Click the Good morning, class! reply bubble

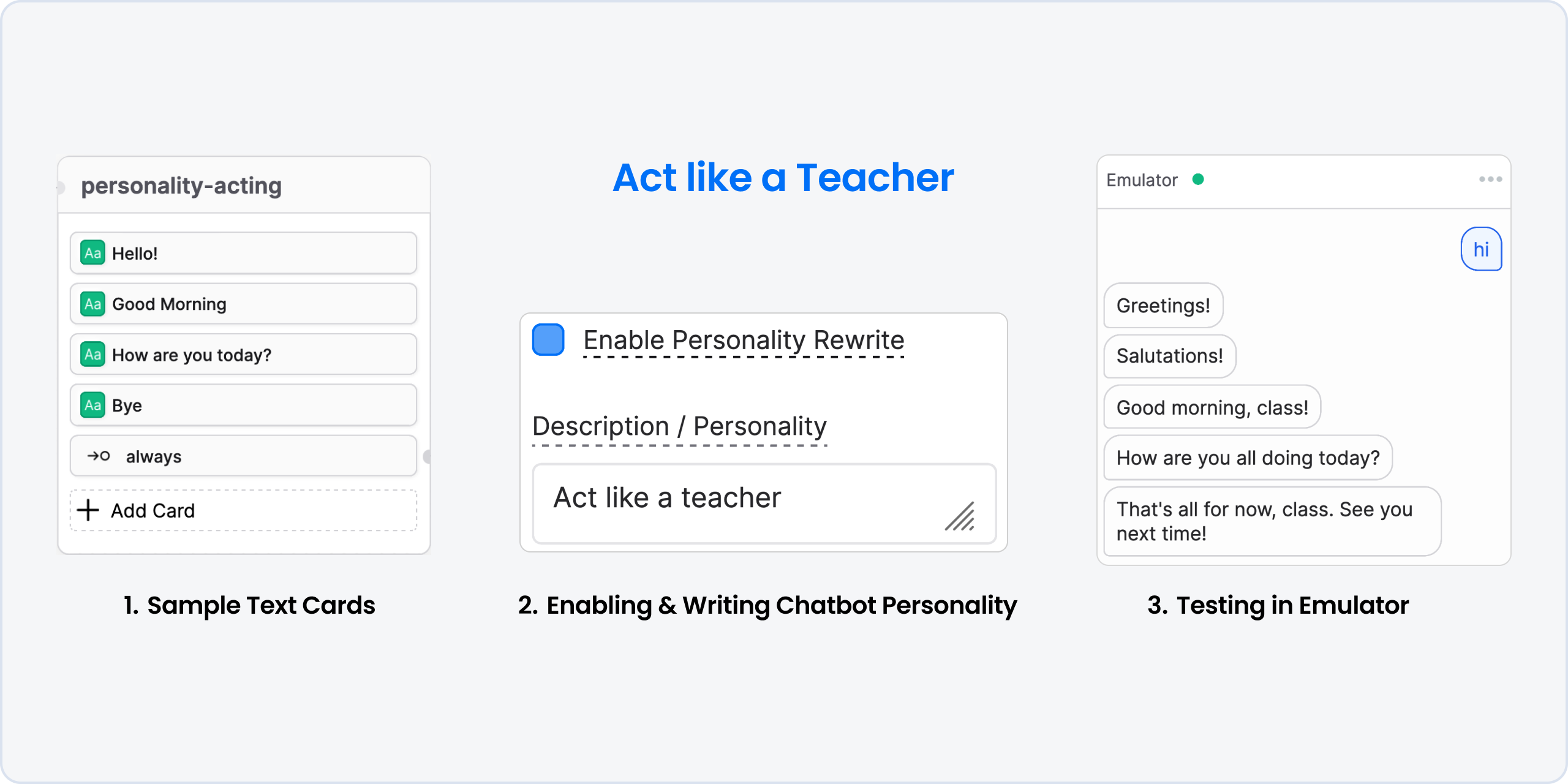point(1212,407)
